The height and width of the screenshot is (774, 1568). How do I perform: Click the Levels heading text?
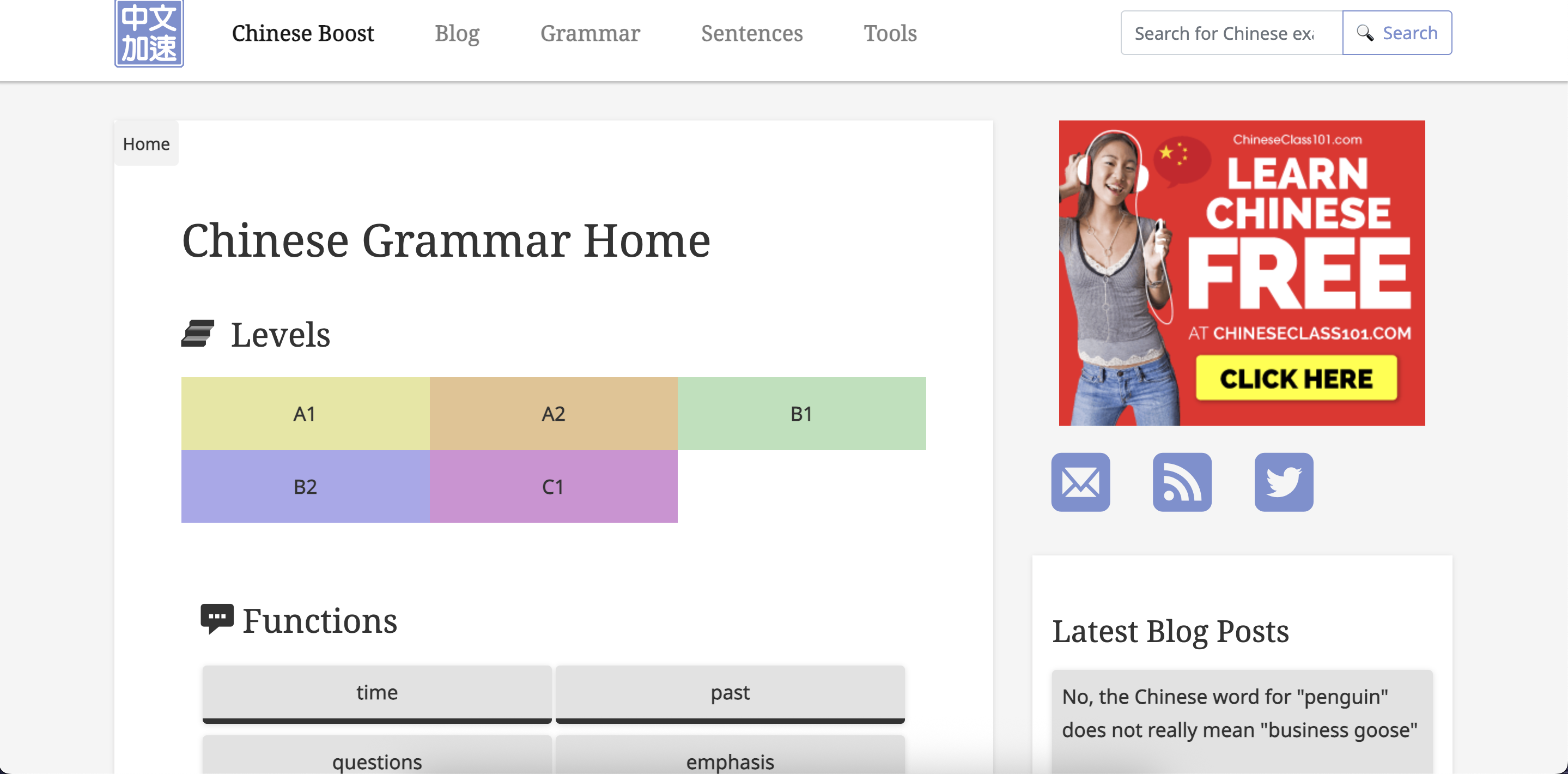(280, 335)
